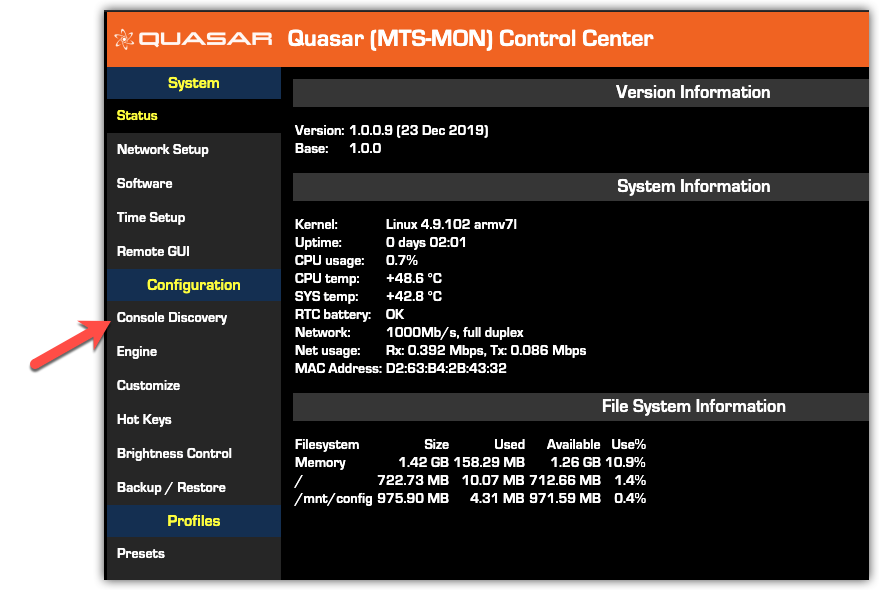Screen dimensions: 879x590
Task: Click the version value 1.0.0.9 (23 Dec 2019)
Action: click(419, 131)
